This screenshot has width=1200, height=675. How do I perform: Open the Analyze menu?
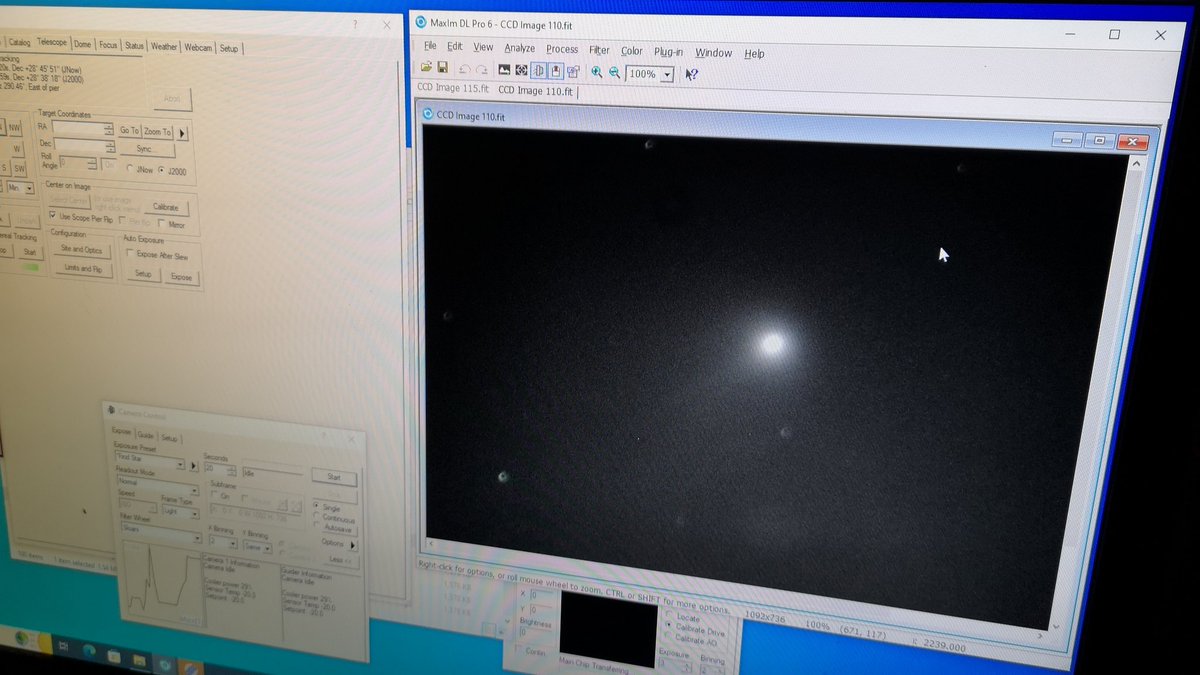point(519,48)
